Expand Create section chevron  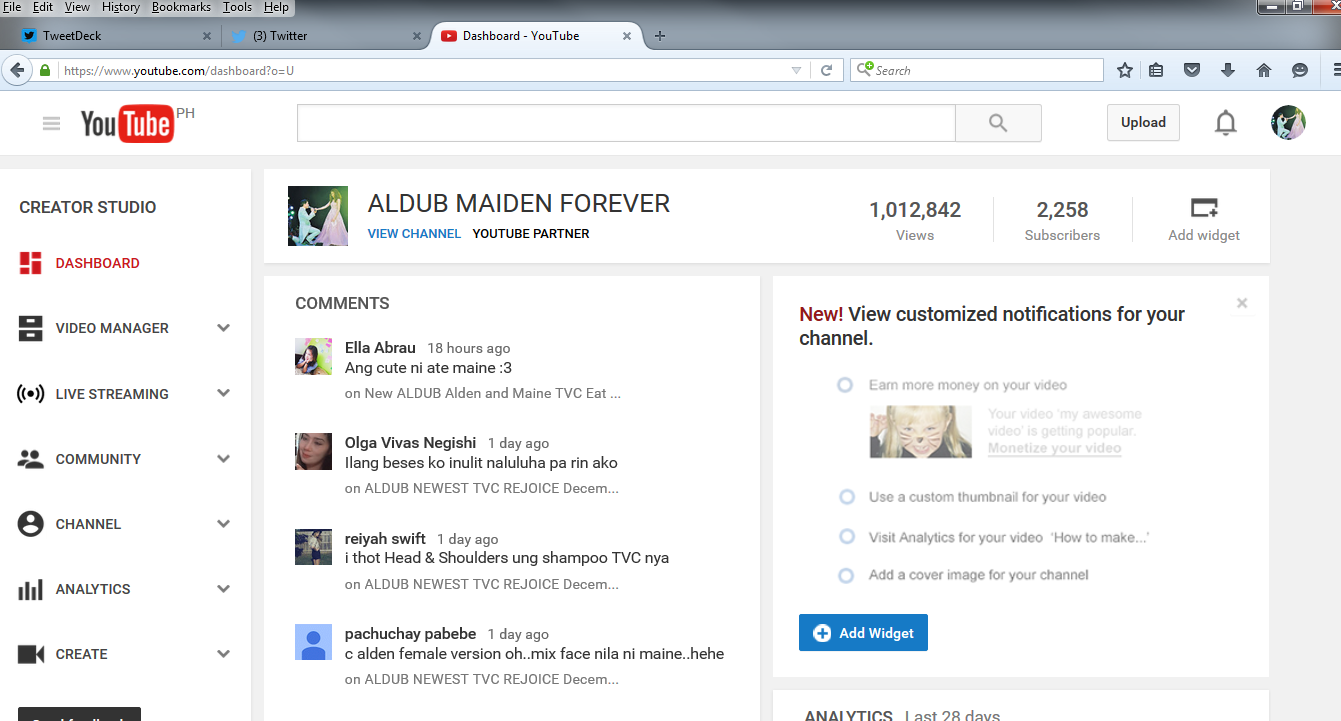pos(224,654)
